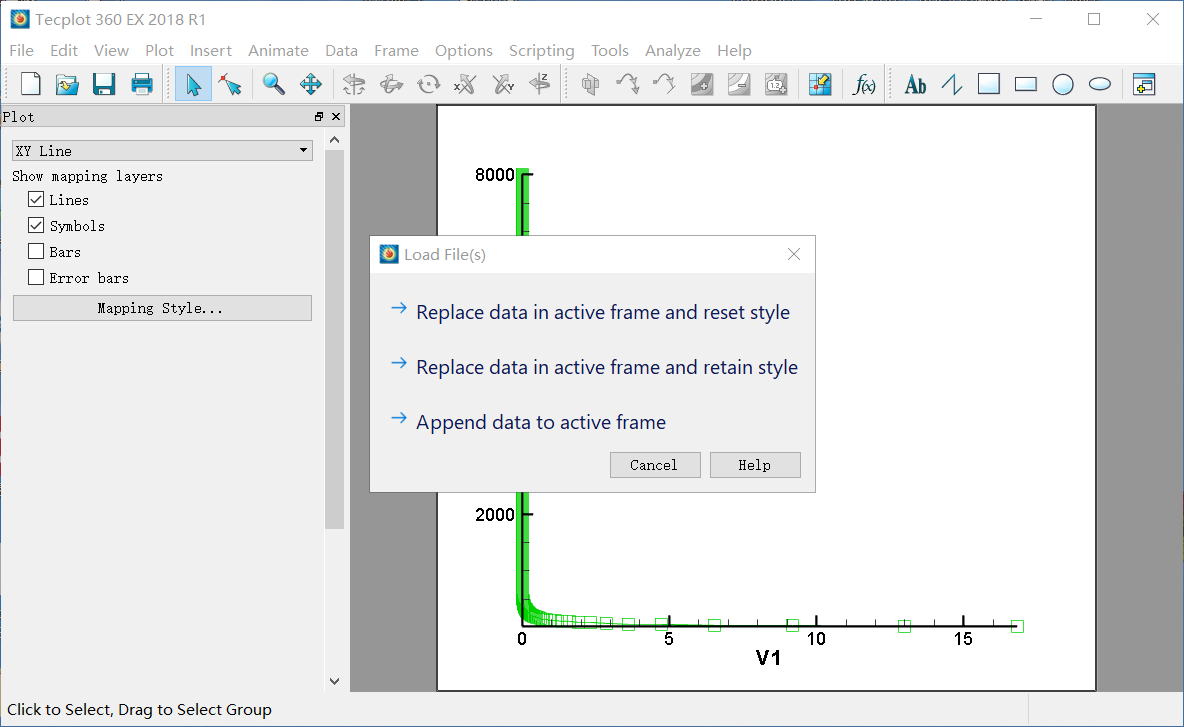Select the rectangle insert tool
The image size is (1184, 727).
1026,84
